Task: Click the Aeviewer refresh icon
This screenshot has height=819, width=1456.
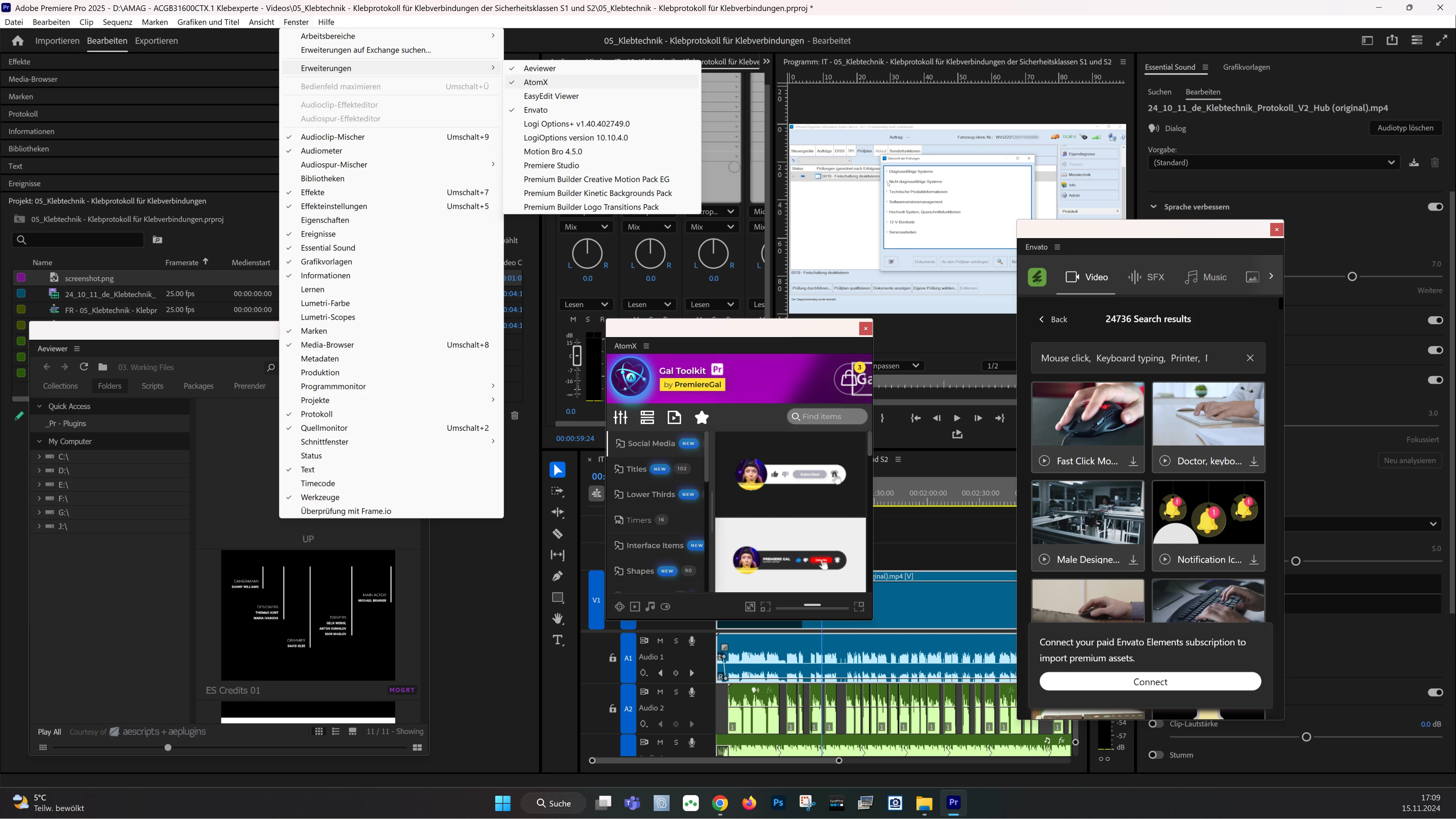Action: tap(84, 367)
